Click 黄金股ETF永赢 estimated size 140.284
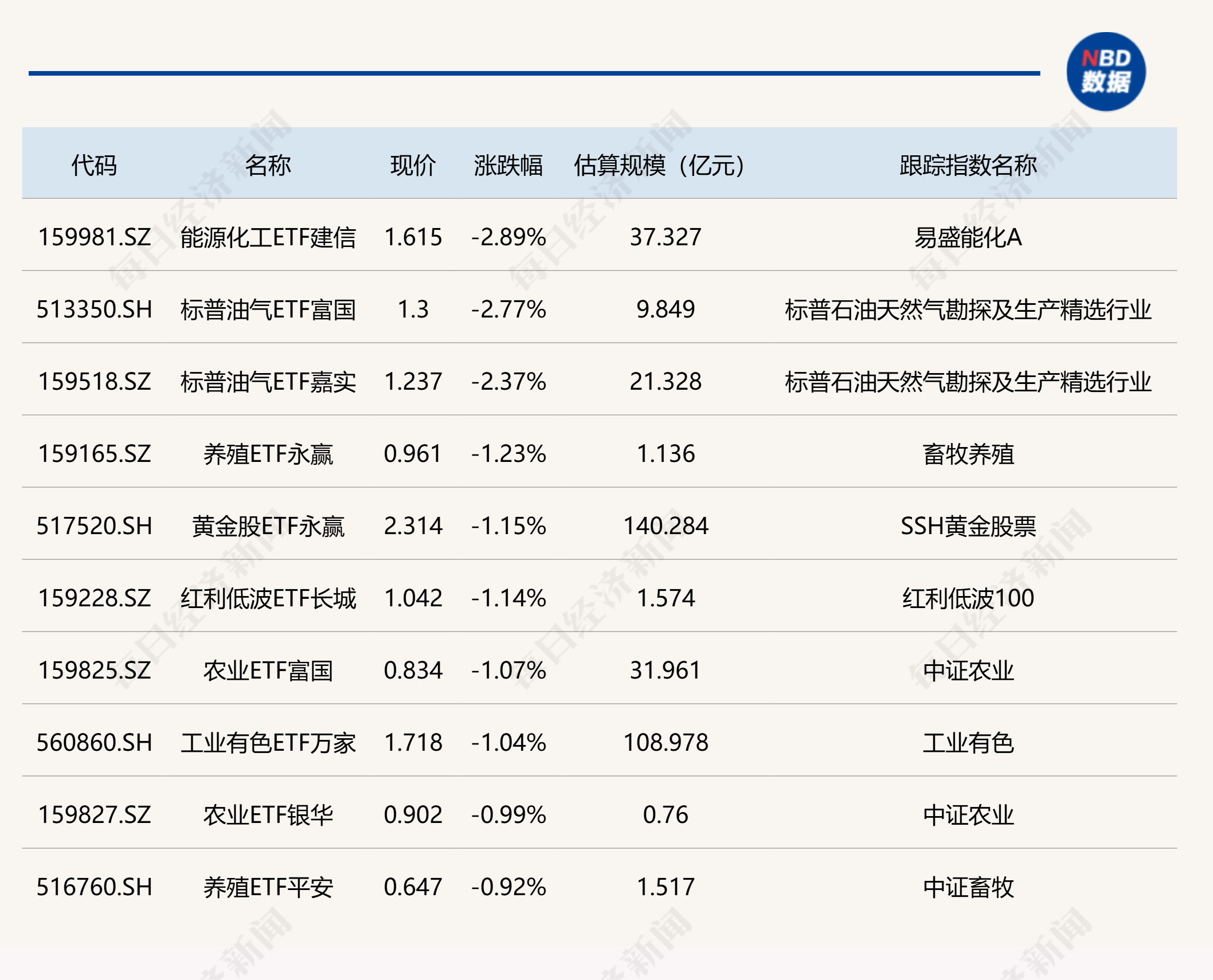1213x980 pixels. [x=666, y=526]
